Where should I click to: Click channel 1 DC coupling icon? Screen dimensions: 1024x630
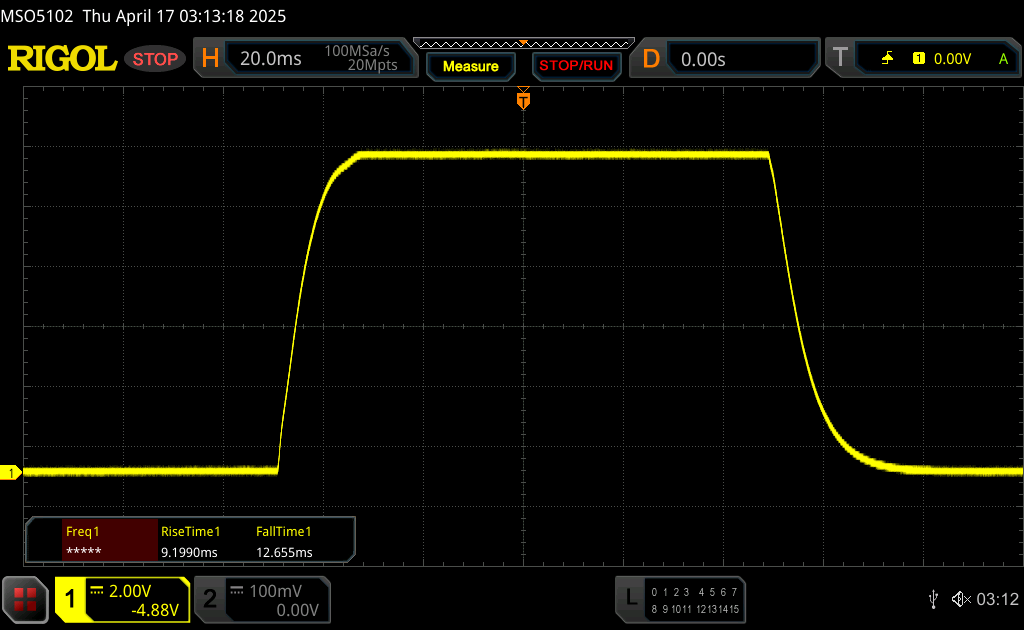click(97, 590)
